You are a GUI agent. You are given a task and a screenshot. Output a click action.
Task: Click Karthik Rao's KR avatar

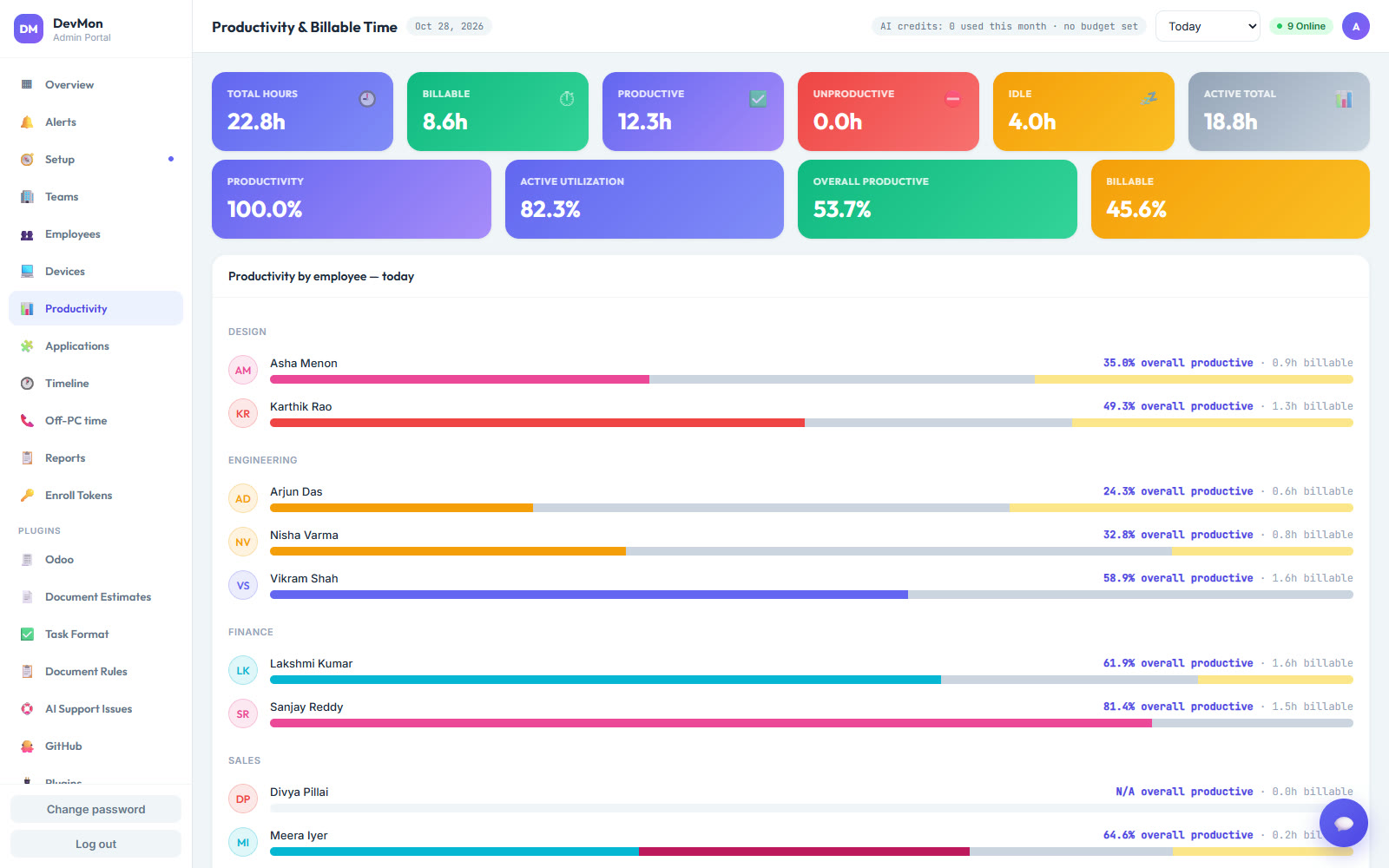(243, 413)
